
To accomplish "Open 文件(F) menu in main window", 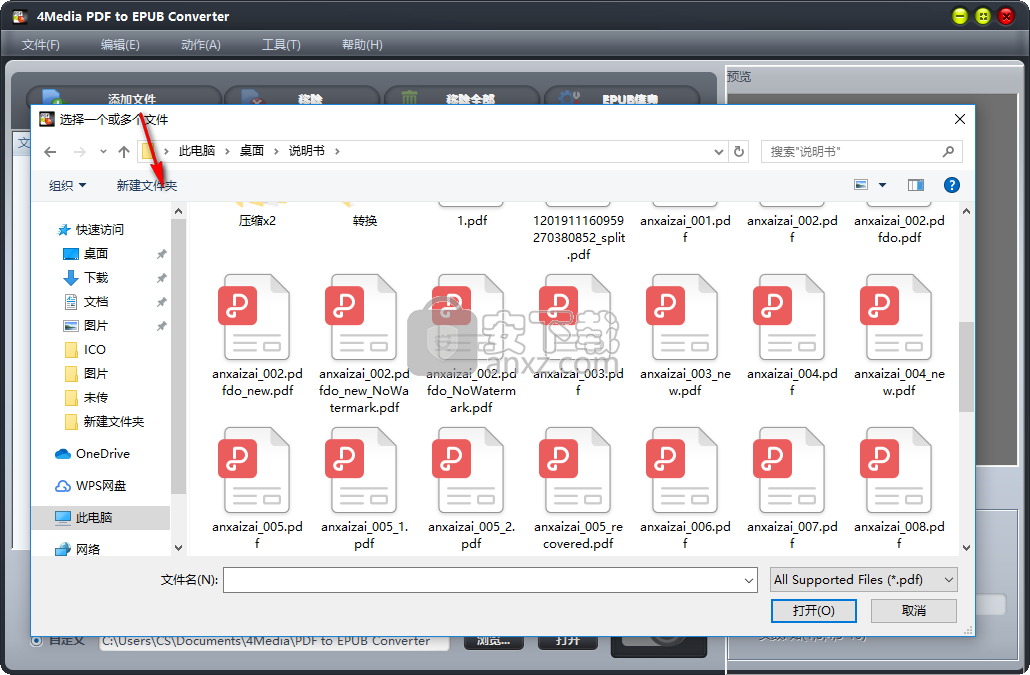I will (x=41, y=45).
